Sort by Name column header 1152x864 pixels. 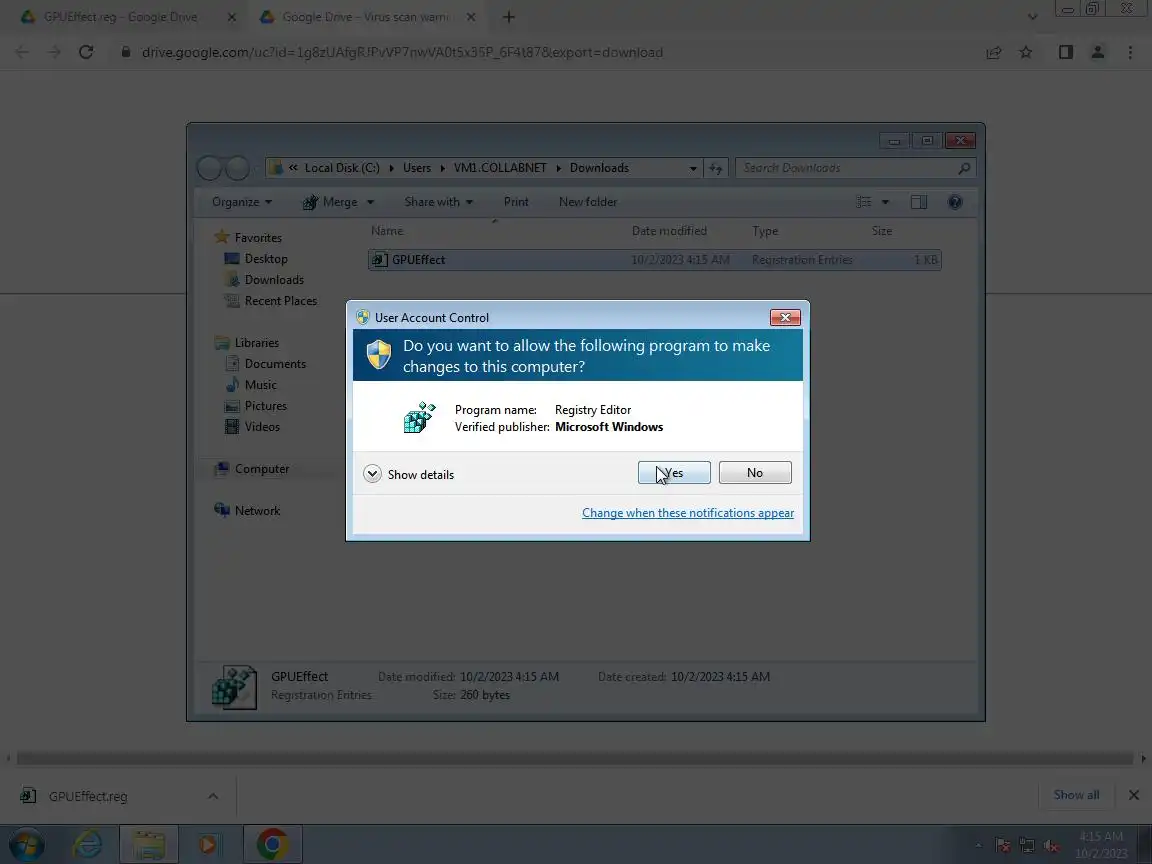tap(387, 231)
